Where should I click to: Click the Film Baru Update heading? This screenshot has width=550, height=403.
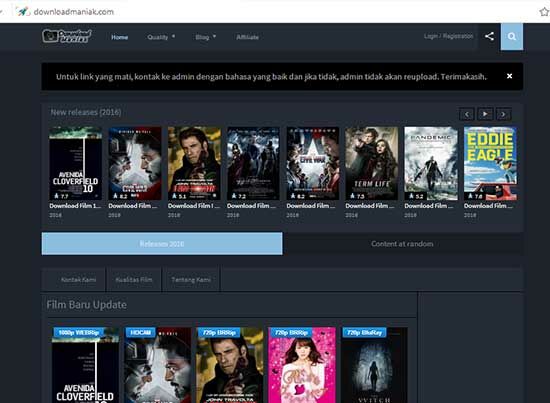(87, 304)
